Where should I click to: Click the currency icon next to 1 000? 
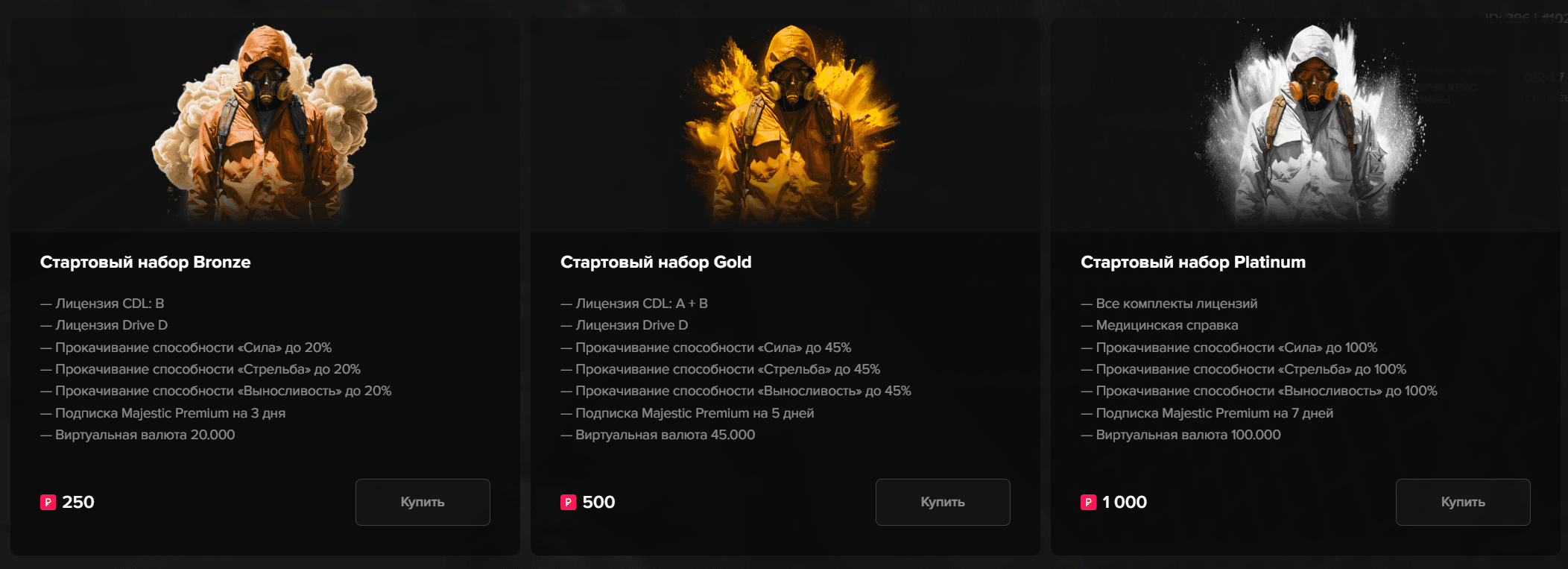tap(1088, 503)
